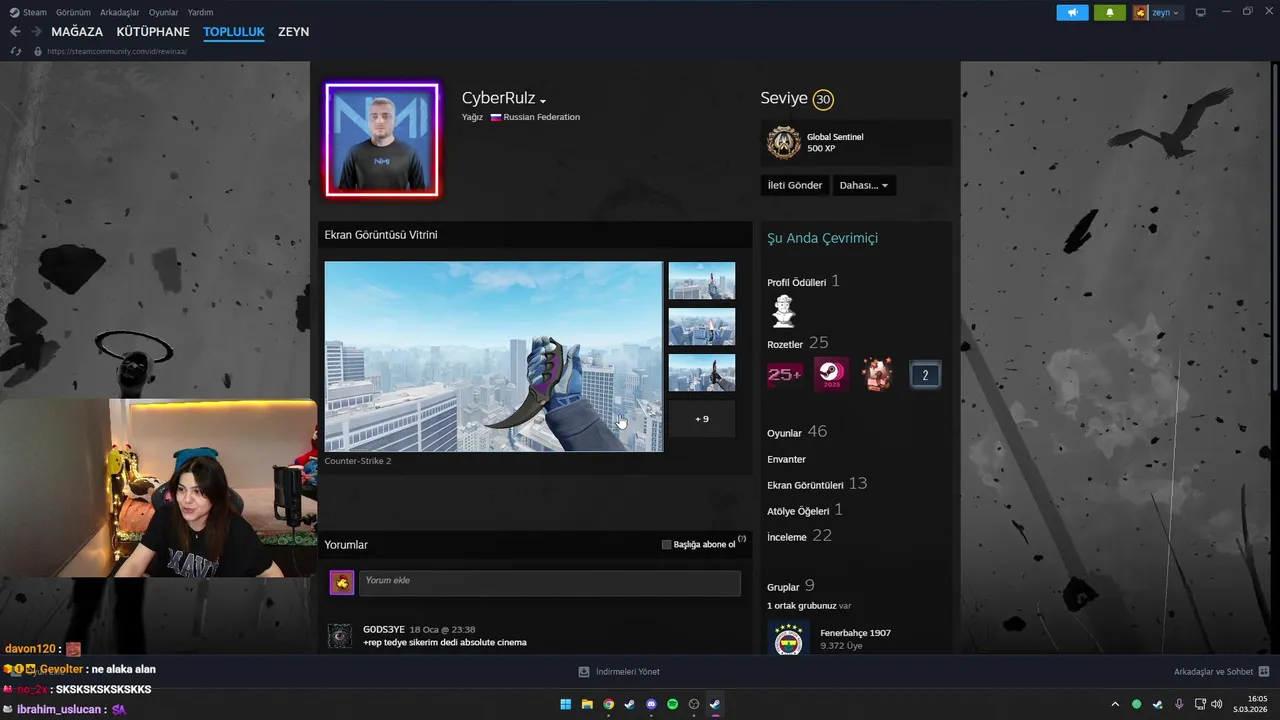Open 'Oyunlar' games link

click(x=784, y=434)
